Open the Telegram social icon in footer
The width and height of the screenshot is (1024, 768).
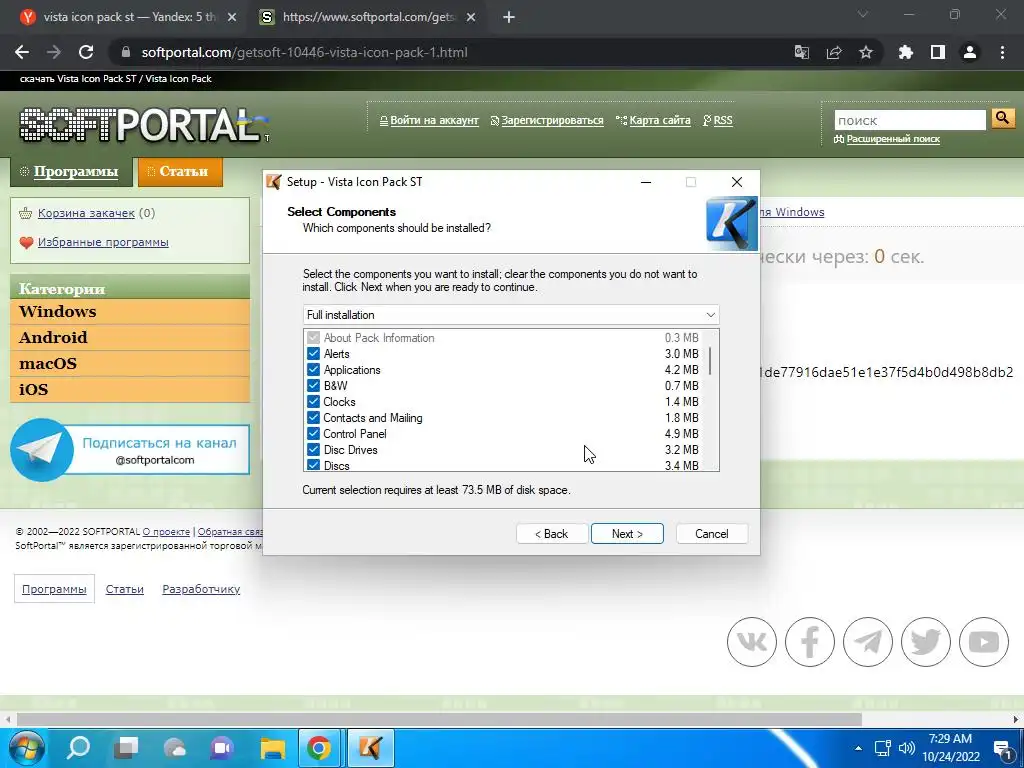pos(867,642)
